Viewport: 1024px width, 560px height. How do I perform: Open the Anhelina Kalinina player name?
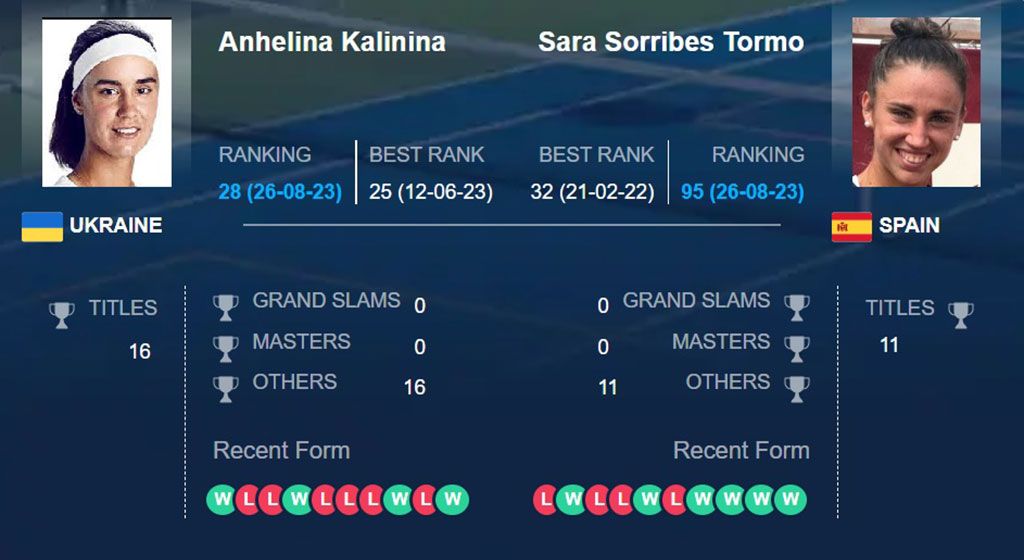[x=332, y=42]
